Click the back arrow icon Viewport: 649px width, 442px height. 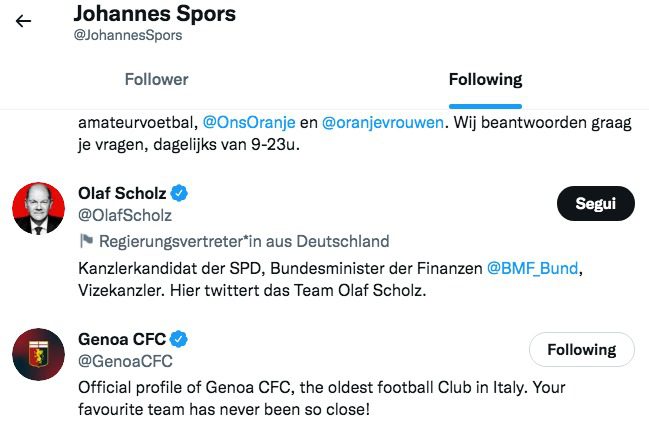(x=24, y=21)
